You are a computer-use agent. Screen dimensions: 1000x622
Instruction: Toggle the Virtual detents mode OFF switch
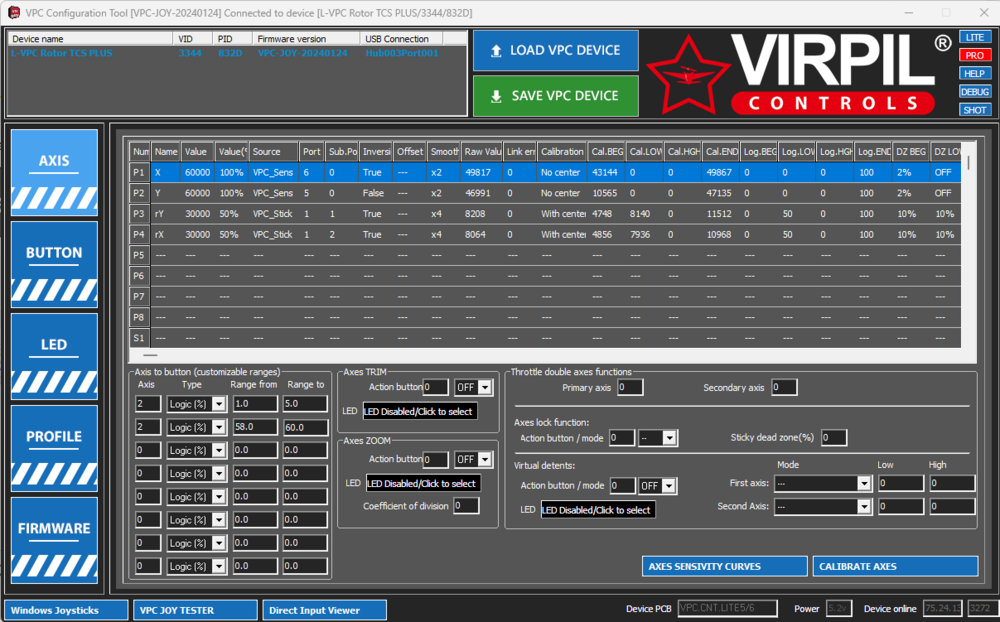tap(660, 485)
